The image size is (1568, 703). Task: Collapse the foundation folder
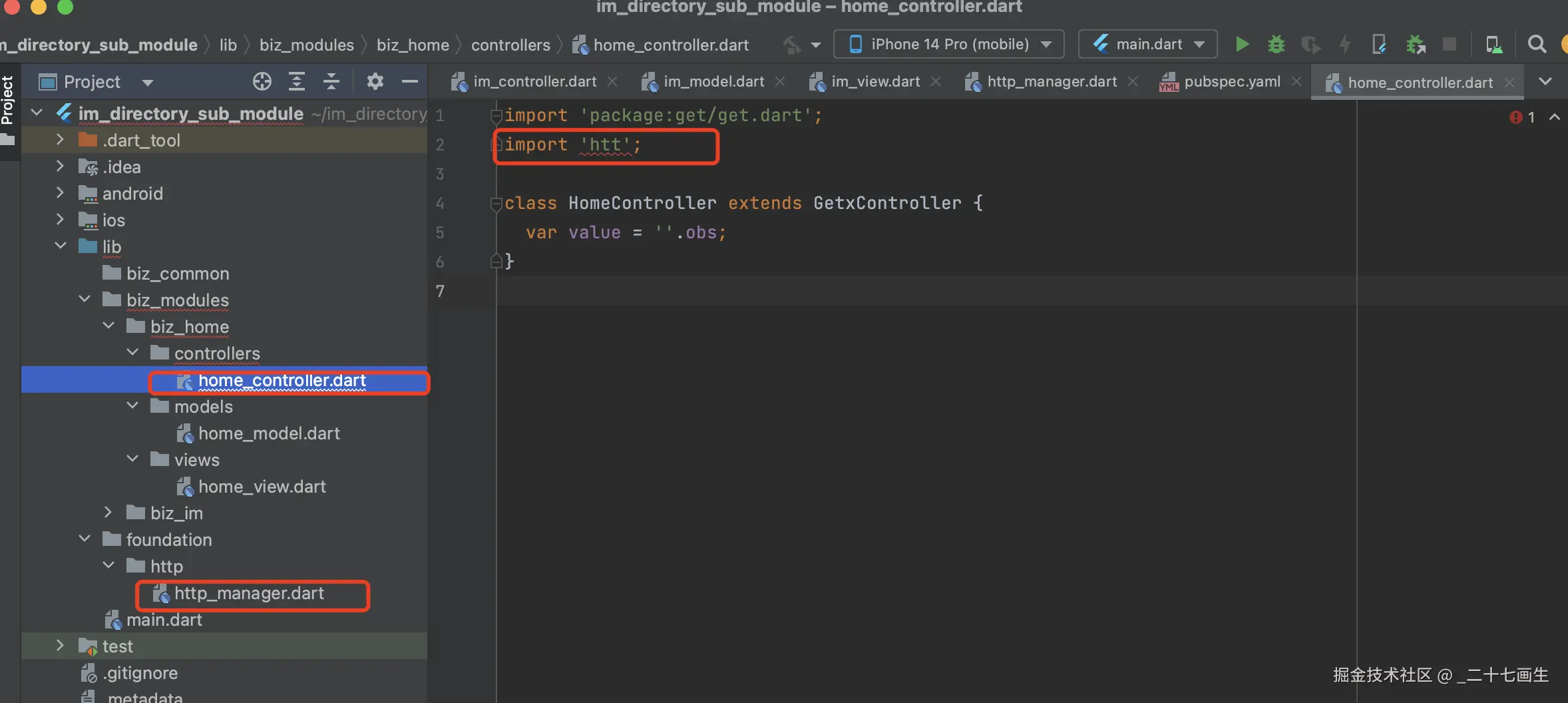coord(85,539)
